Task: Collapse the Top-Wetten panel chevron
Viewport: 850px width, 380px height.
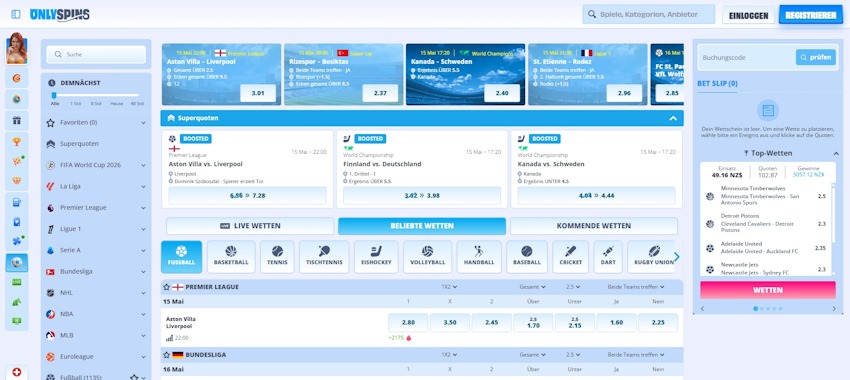Action: tap(835, 153)
